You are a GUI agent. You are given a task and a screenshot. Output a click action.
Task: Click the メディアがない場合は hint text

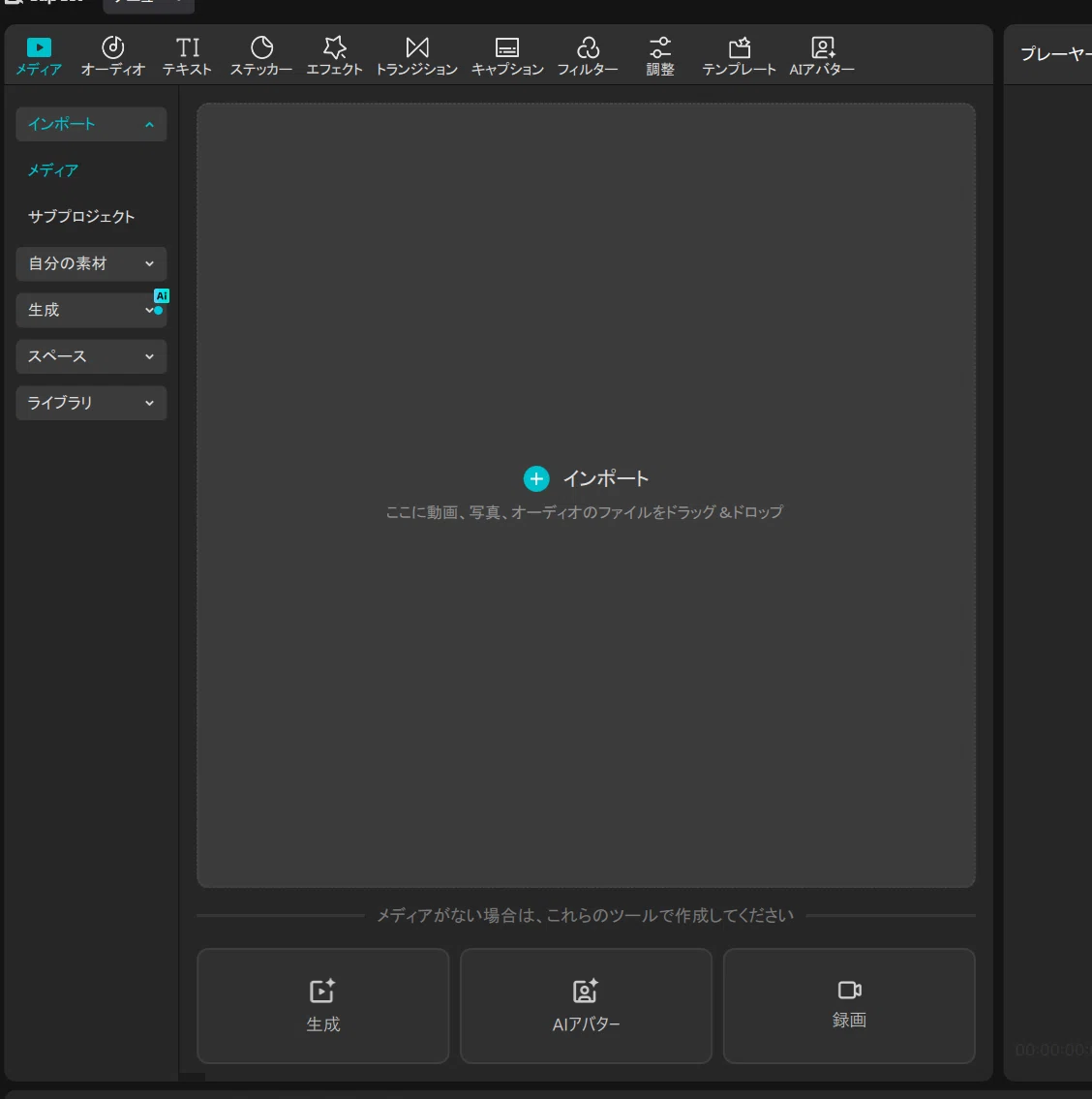(586, 915)
